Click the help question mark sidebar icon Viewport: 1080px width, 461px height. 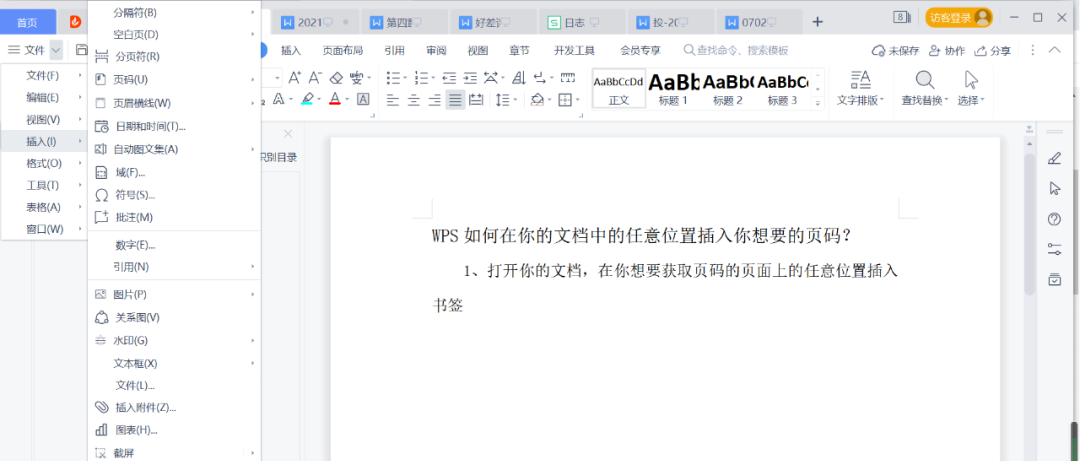click(1054, 219)
